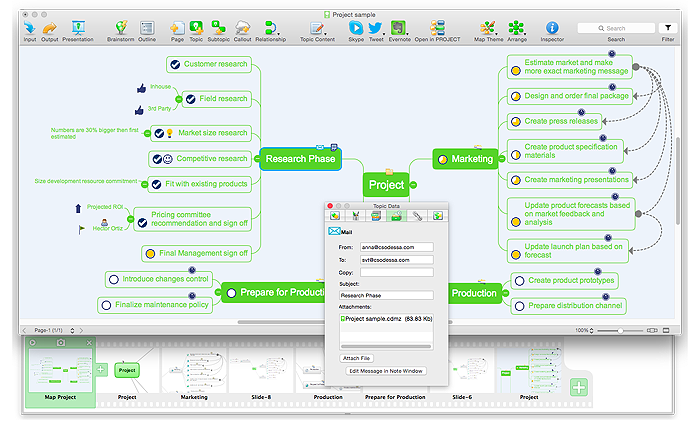Open the Topic Content dropdown
Viewport: 700px width, 443px height.
pyautogui.click(x=318, y=29)
